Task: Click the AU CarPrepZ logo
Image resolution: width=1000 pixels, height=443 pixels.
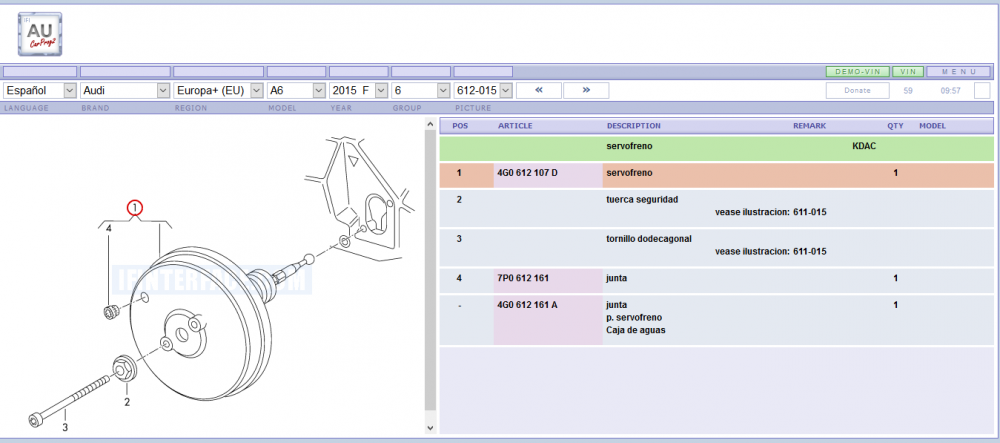Action: 40,35
